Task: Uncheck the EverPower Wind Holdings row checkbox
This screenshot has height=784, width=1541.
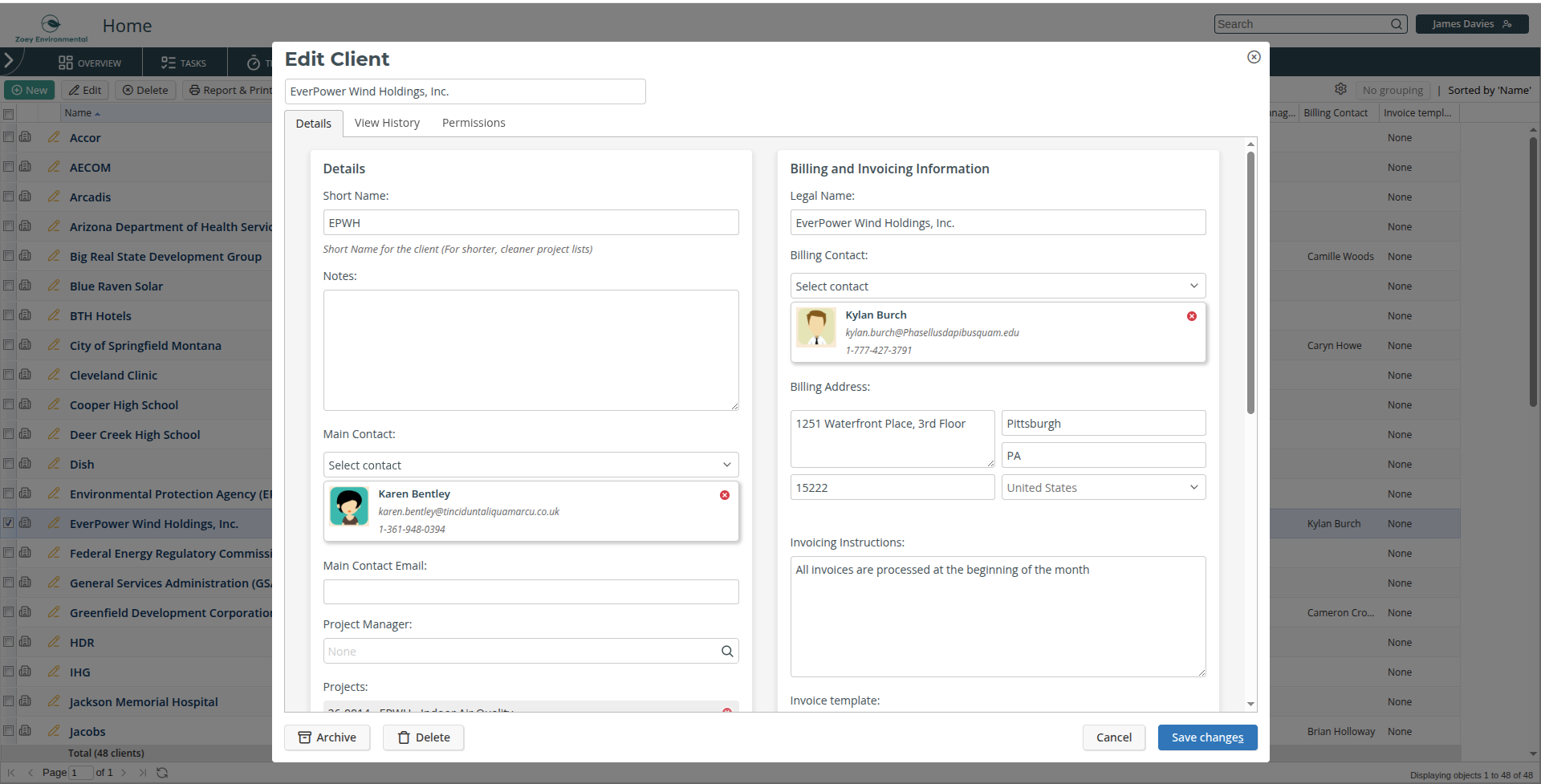Action: (x=9, y=523)
